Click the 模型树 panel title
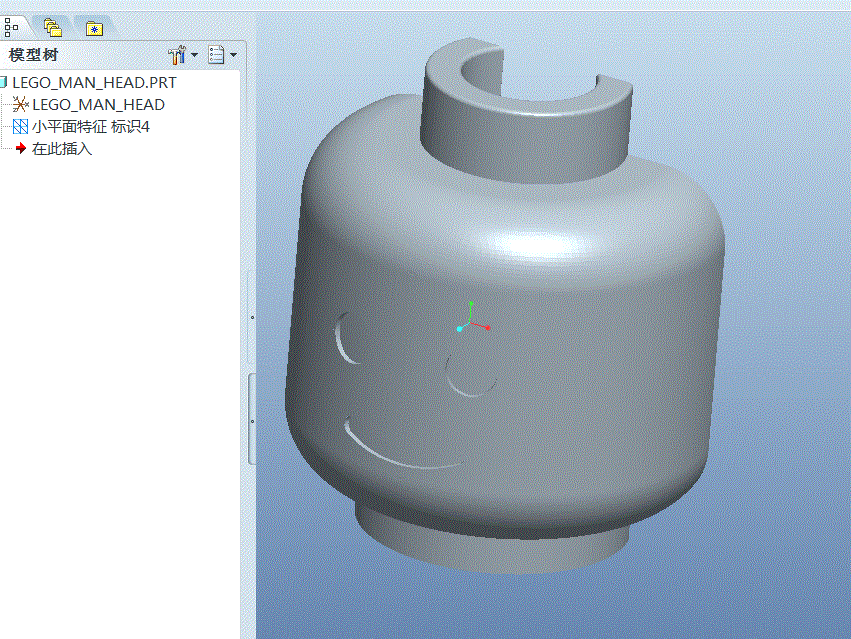 34,55
